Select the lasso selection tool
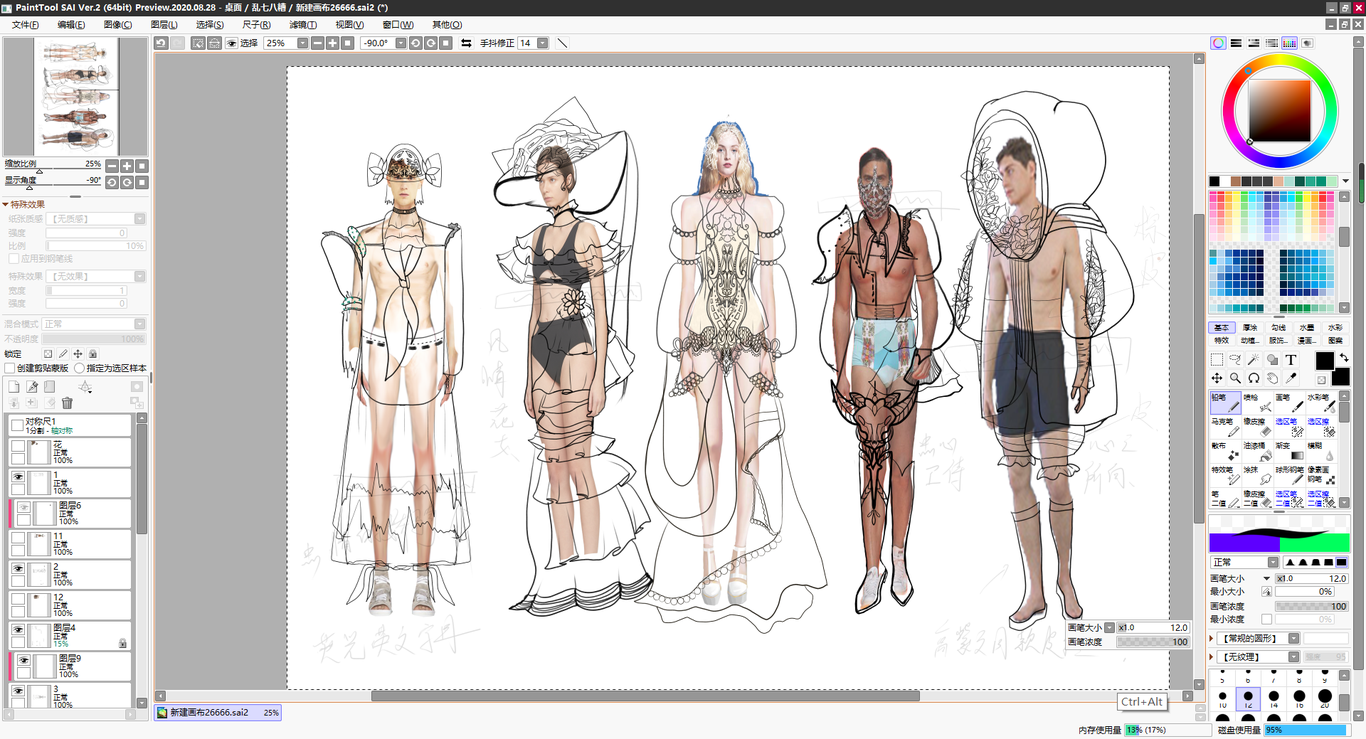 click(x=1235, y=360)
